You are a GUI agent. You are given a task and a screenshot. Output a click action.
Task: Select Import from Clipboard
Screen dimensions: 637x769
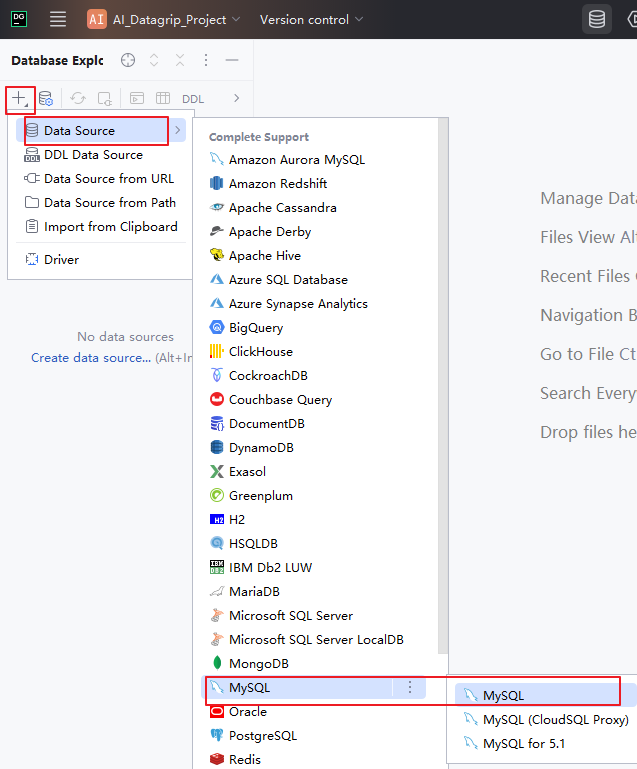coord(101,227)
